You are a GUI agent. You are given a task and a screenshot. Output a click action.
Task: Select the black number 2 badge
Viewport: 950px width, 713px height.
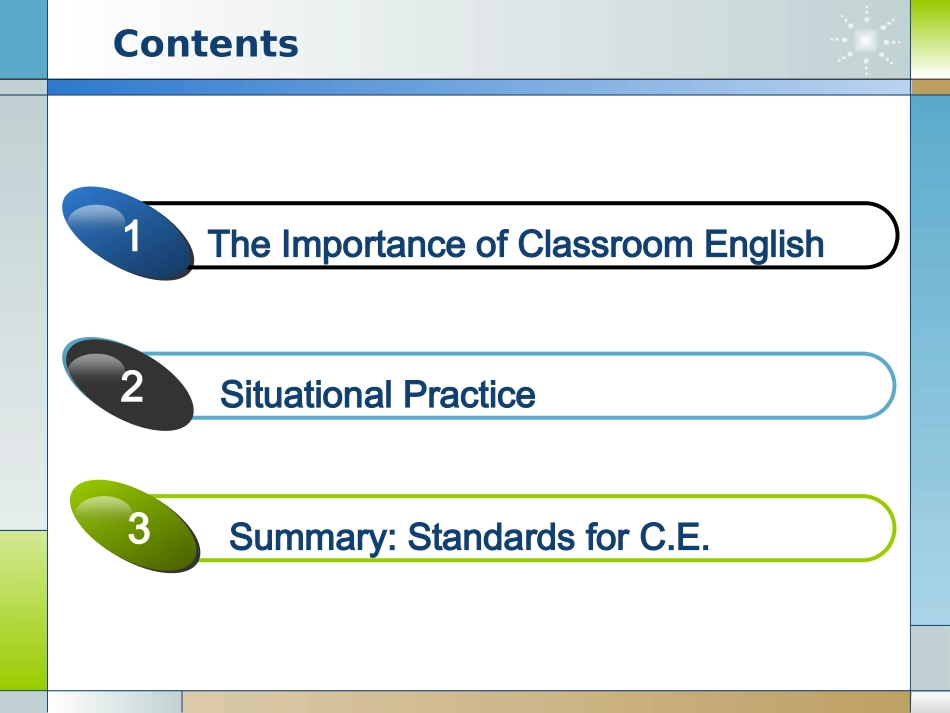(130, 386)
